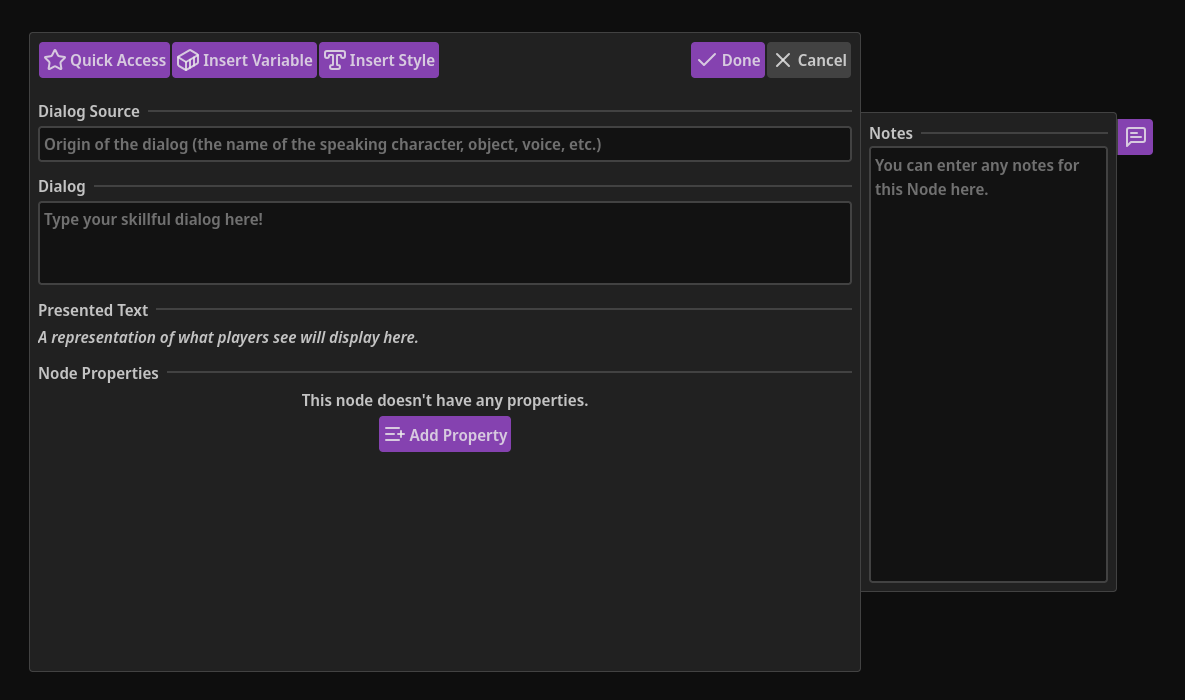Click the star icon on Quick Access
1185x700 pixels.
tap(55, 60)
